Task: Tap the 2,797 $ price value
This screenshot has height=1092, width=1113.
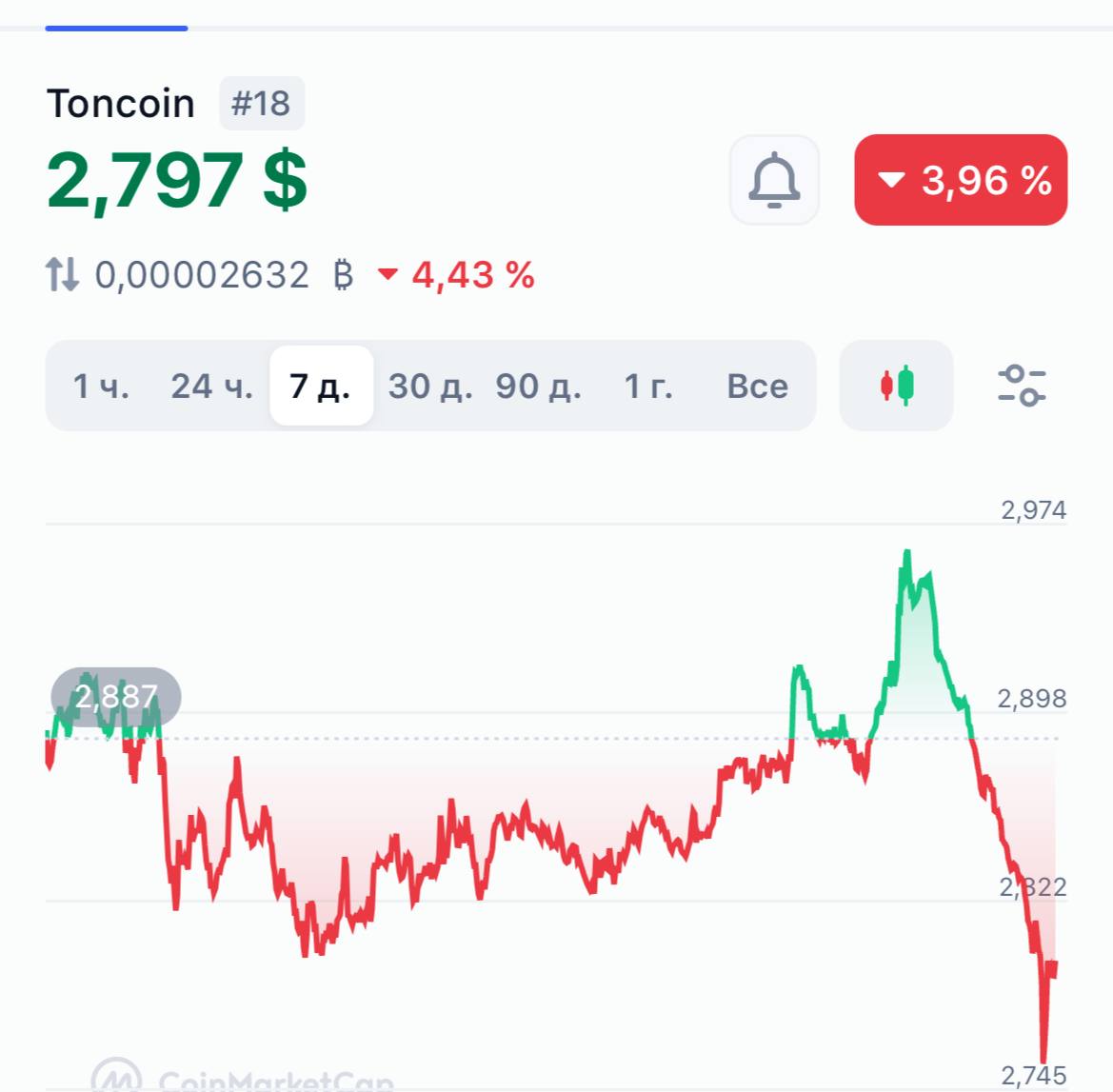Action: 177,180
